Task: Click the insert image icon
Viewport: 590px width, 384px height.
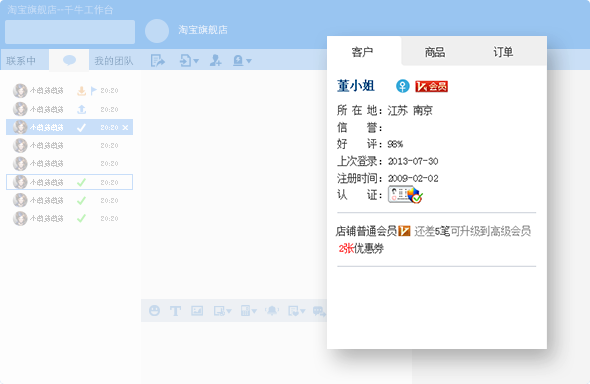Action: click(197, 311)
